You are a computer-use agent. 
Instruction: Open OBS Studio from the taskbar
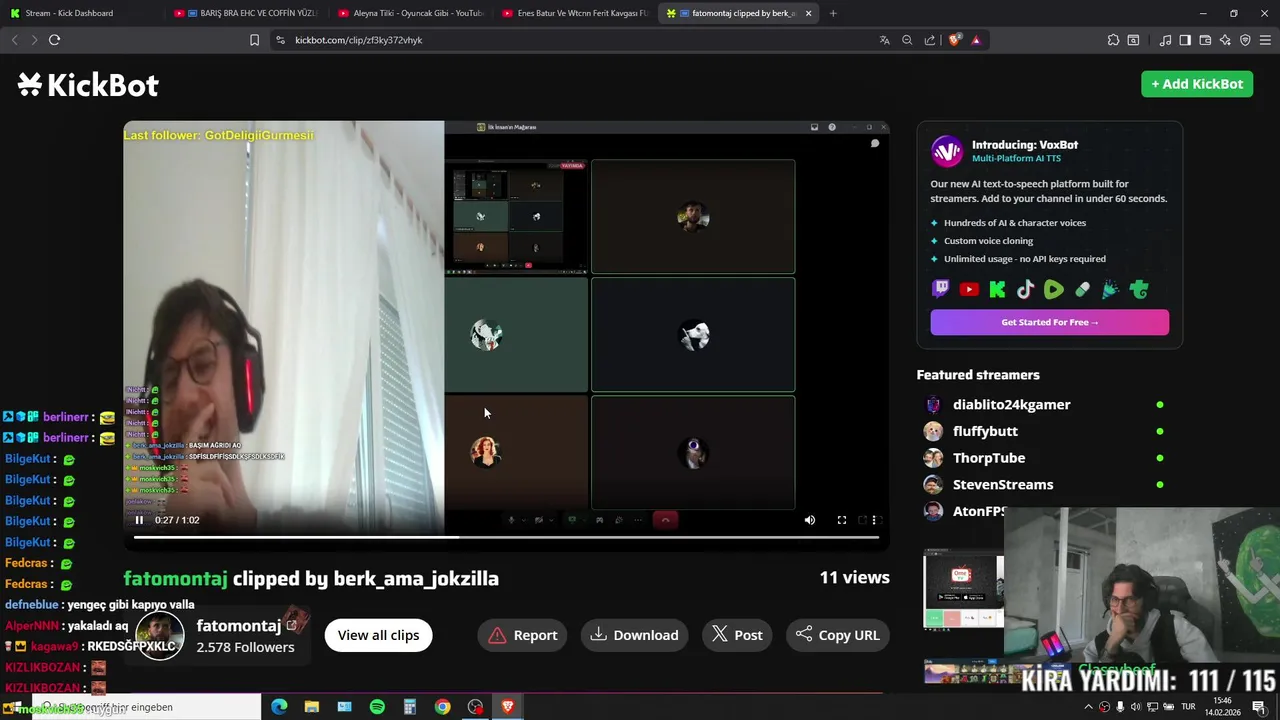tap(475, 707)
